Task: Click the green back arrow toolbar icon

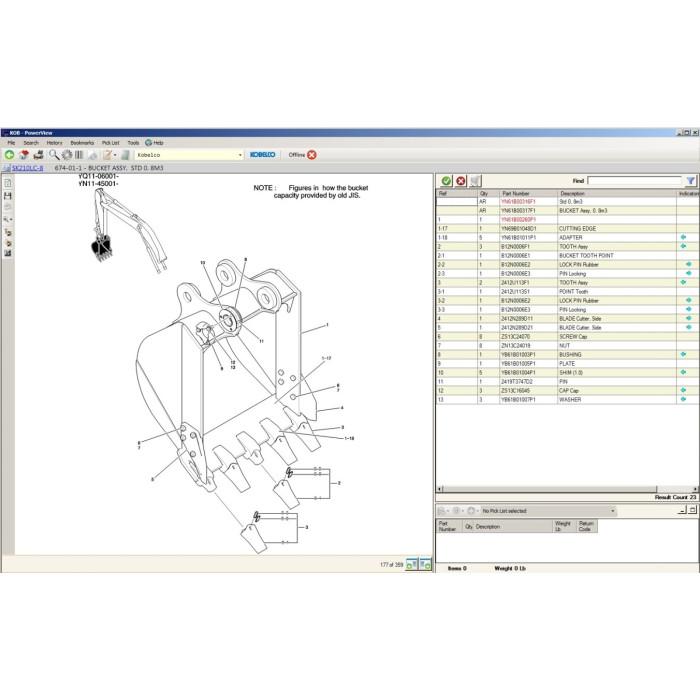Action: tap(9, 155)
